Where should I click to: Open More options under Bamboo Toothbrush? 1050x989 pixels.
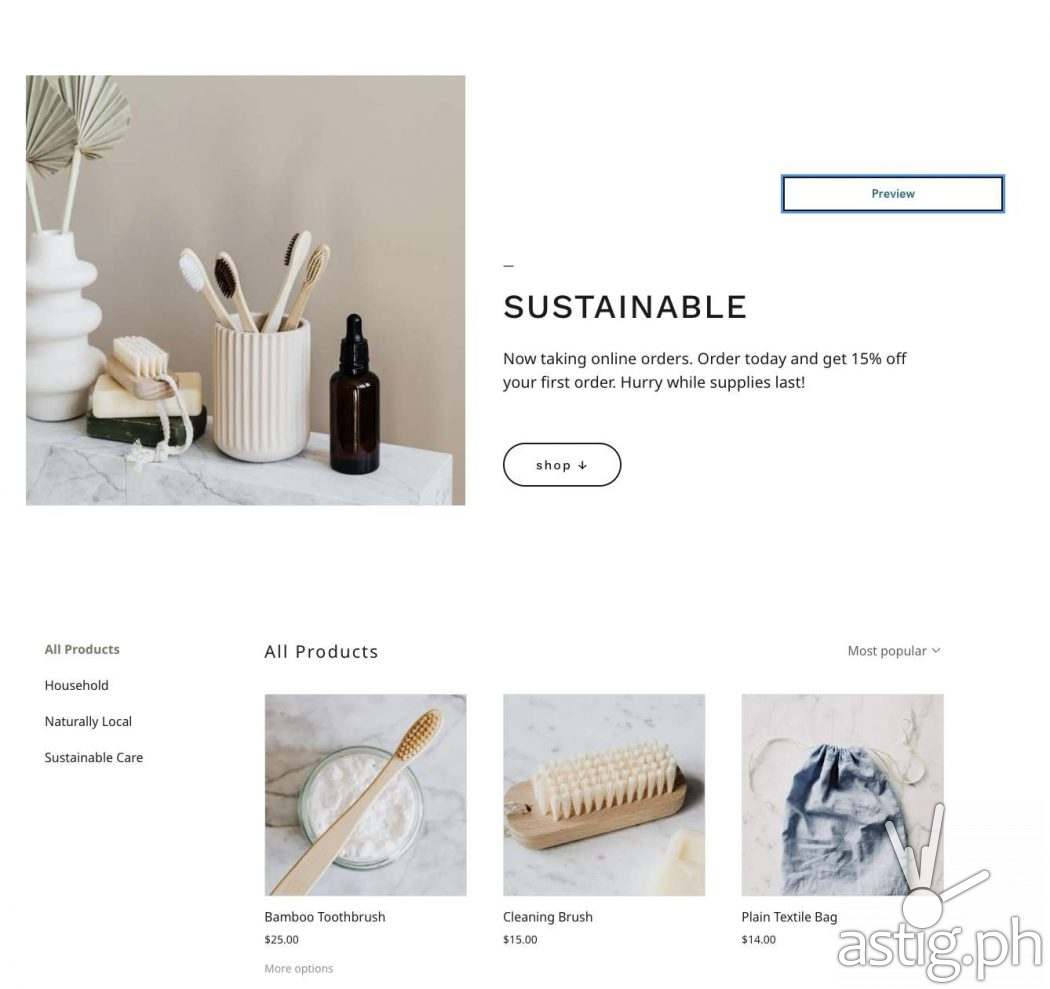pos(299,968)
